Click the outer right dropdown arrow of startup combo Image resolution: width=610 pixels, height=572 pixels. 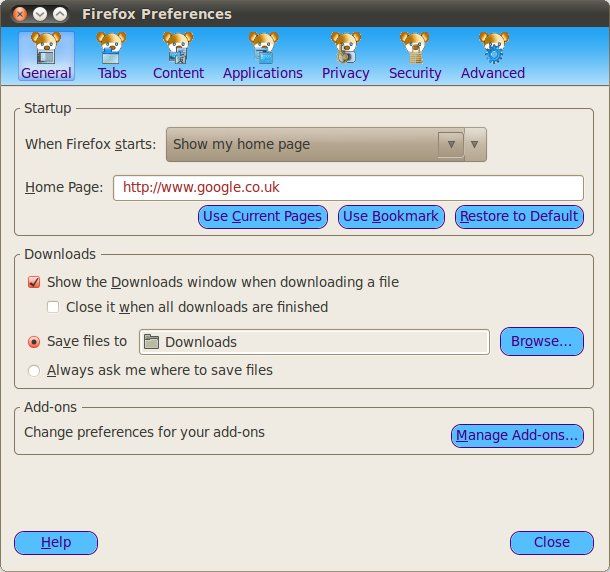[x=475, y=144]
